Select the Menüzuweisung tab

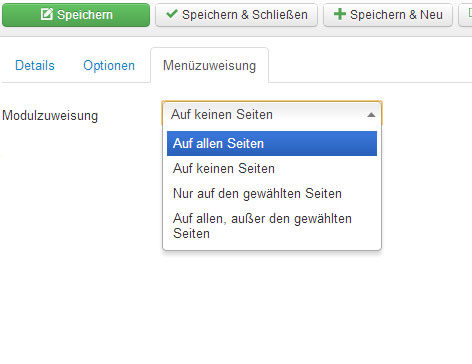point(209,65)
